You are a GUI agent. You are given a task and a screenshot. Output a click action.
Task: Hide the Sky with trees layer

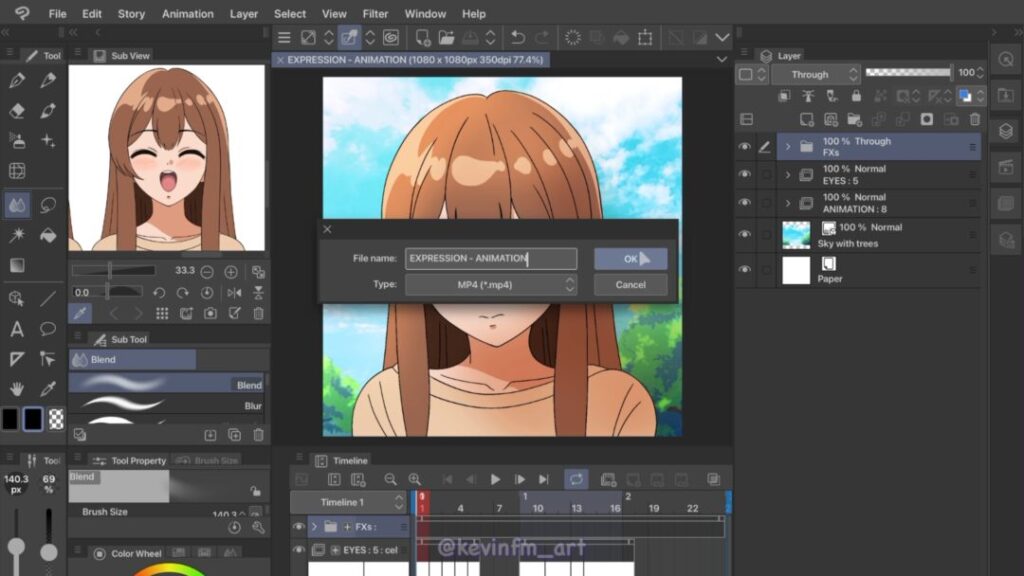point(744,235)
